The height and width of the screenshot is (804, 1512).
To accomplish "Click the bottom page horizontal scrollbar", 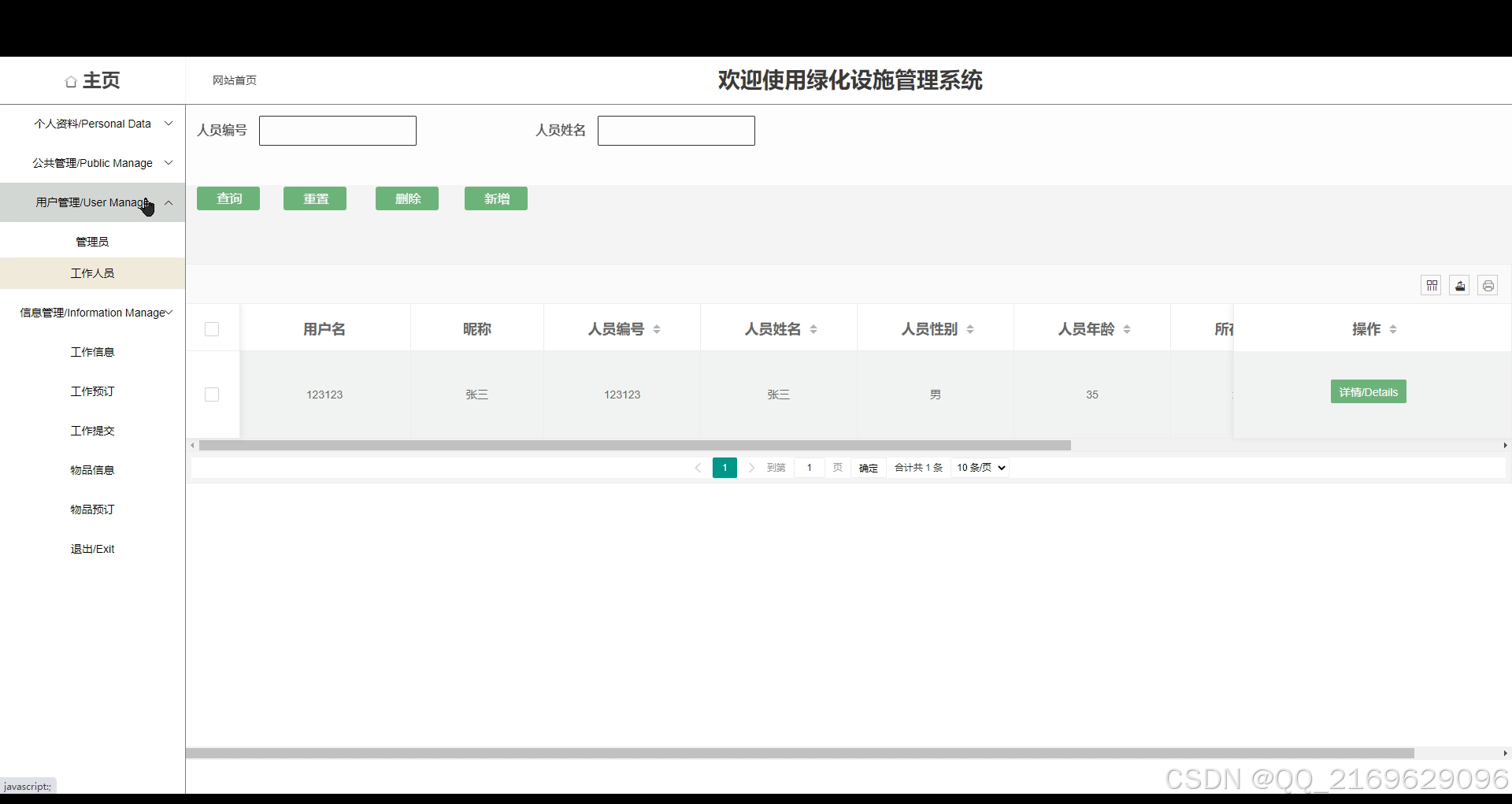I will [x=800, y=754].
